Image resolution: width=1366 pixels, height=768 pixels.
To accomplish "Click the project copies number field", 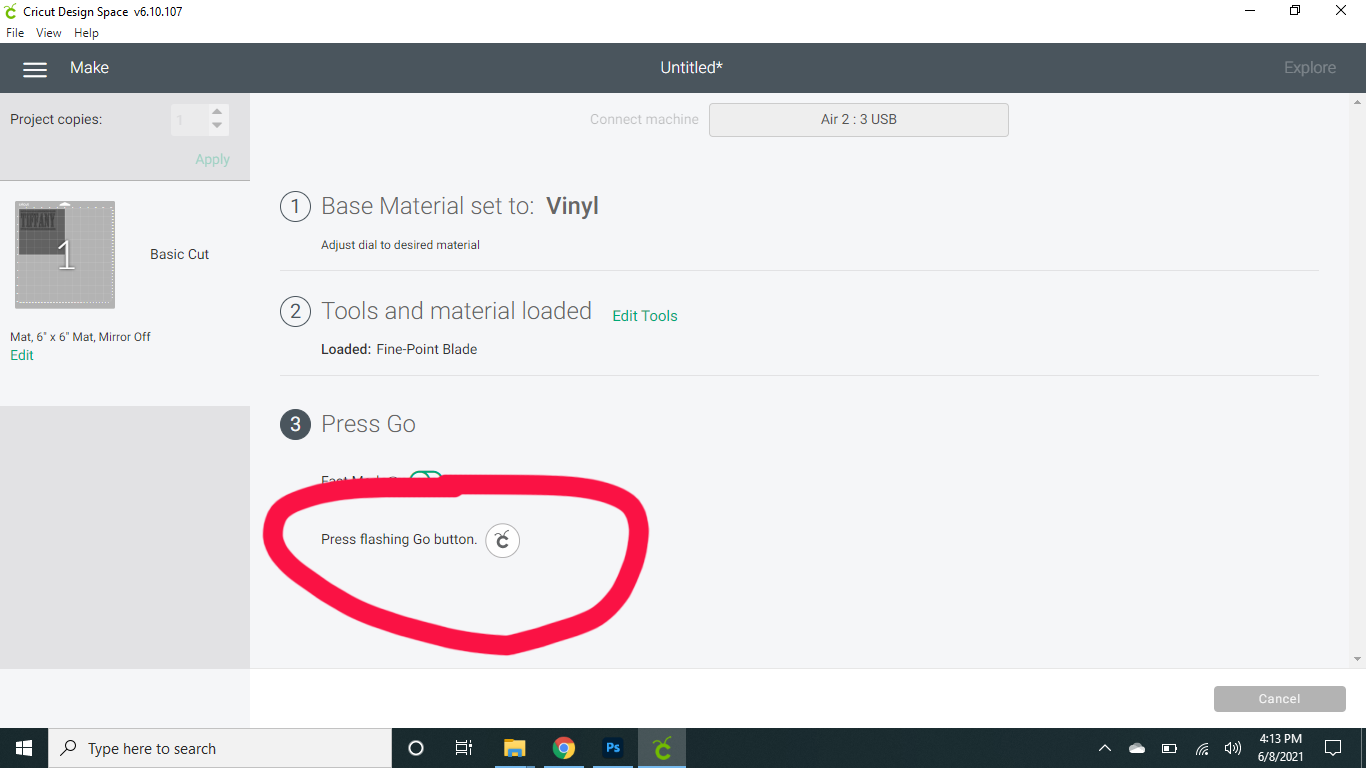I will coord(190,120).
